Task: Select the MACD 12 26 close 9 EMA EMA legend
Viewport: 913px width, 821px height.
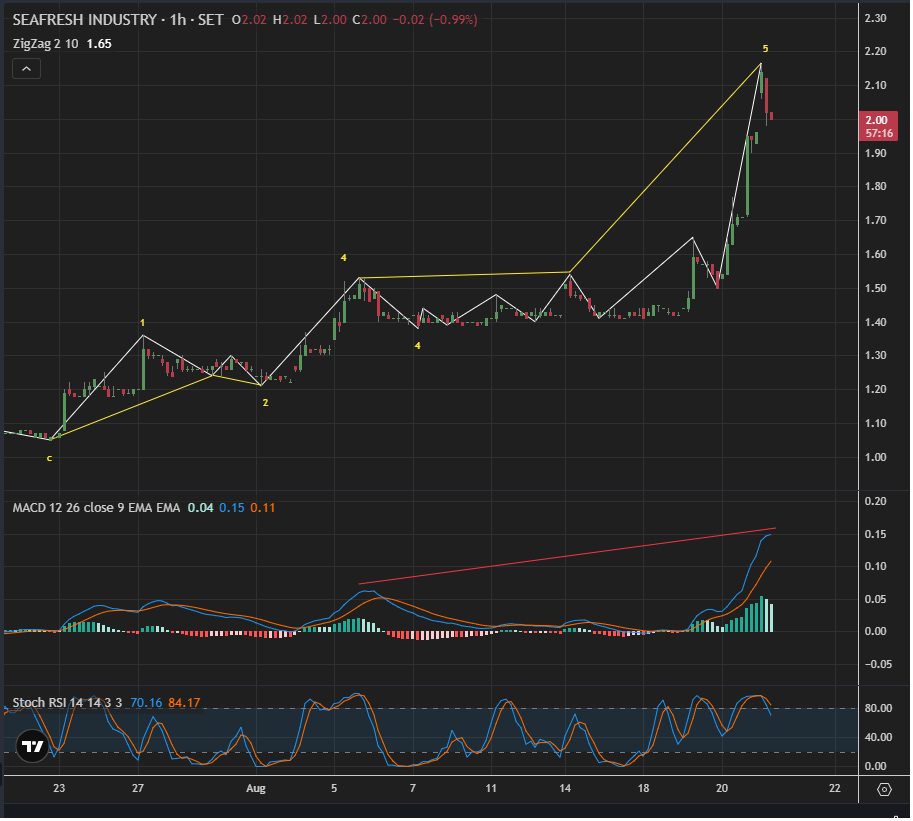Action: click(x=97, y=509)
